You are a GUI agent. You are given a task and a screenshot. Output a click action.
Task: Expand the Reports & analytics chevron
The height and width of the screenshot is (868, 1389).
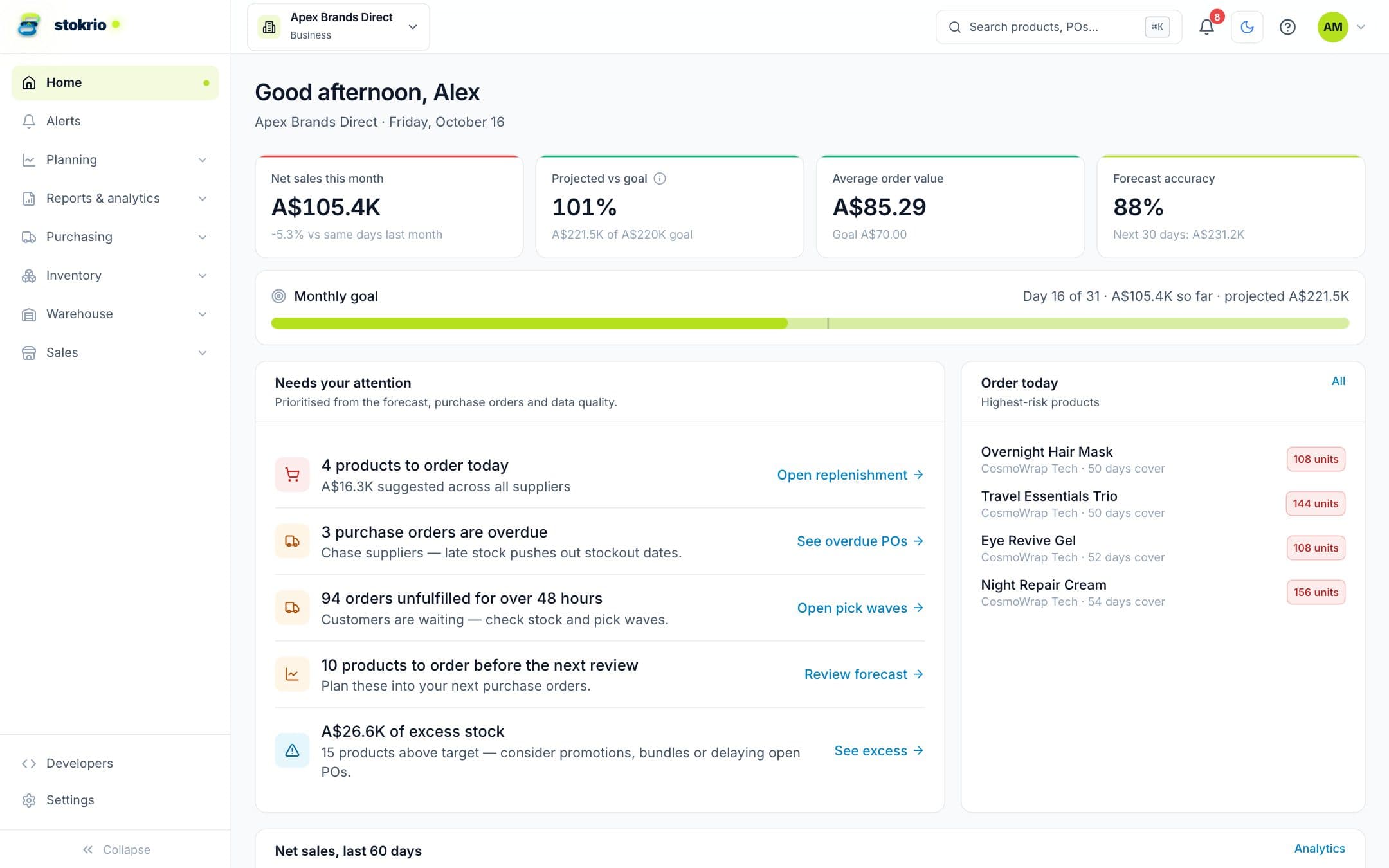tap(203, 198)
